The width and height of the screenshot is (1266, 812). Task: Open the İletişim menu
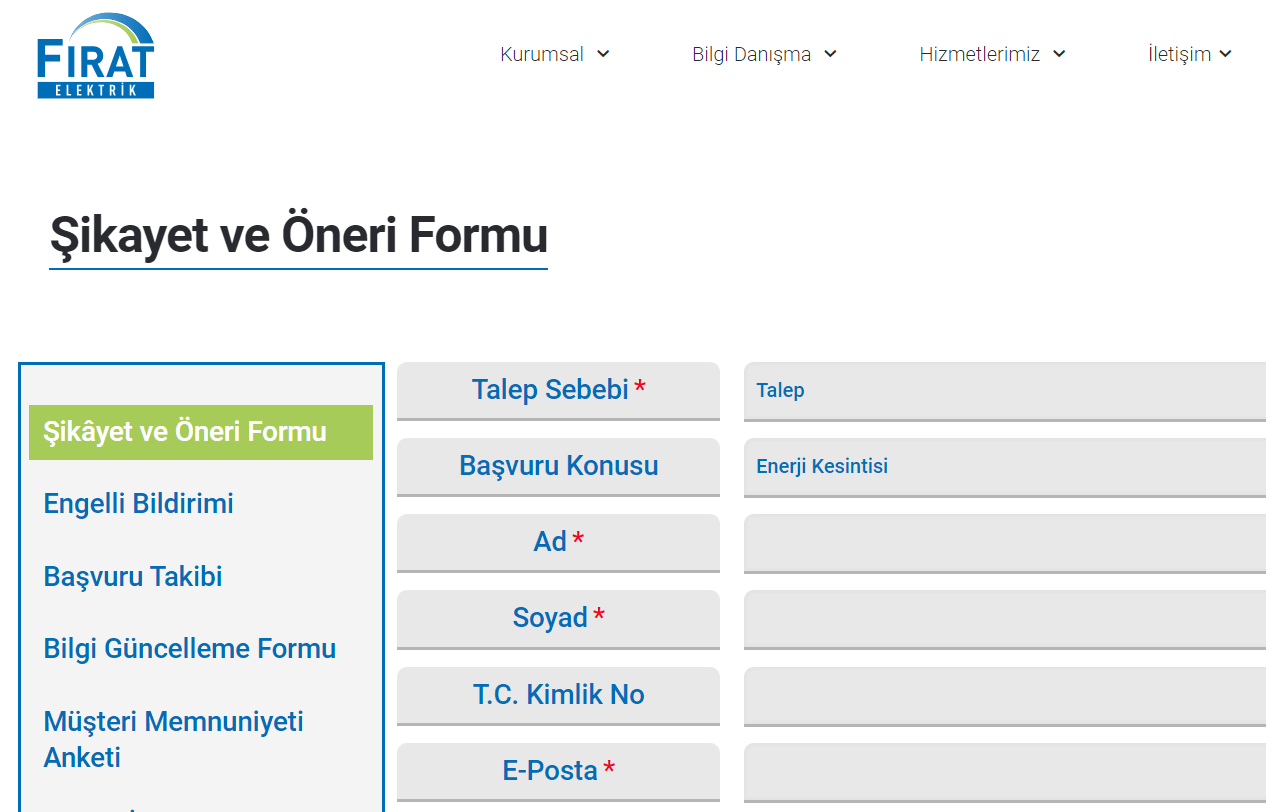[x=1179, y=54]
